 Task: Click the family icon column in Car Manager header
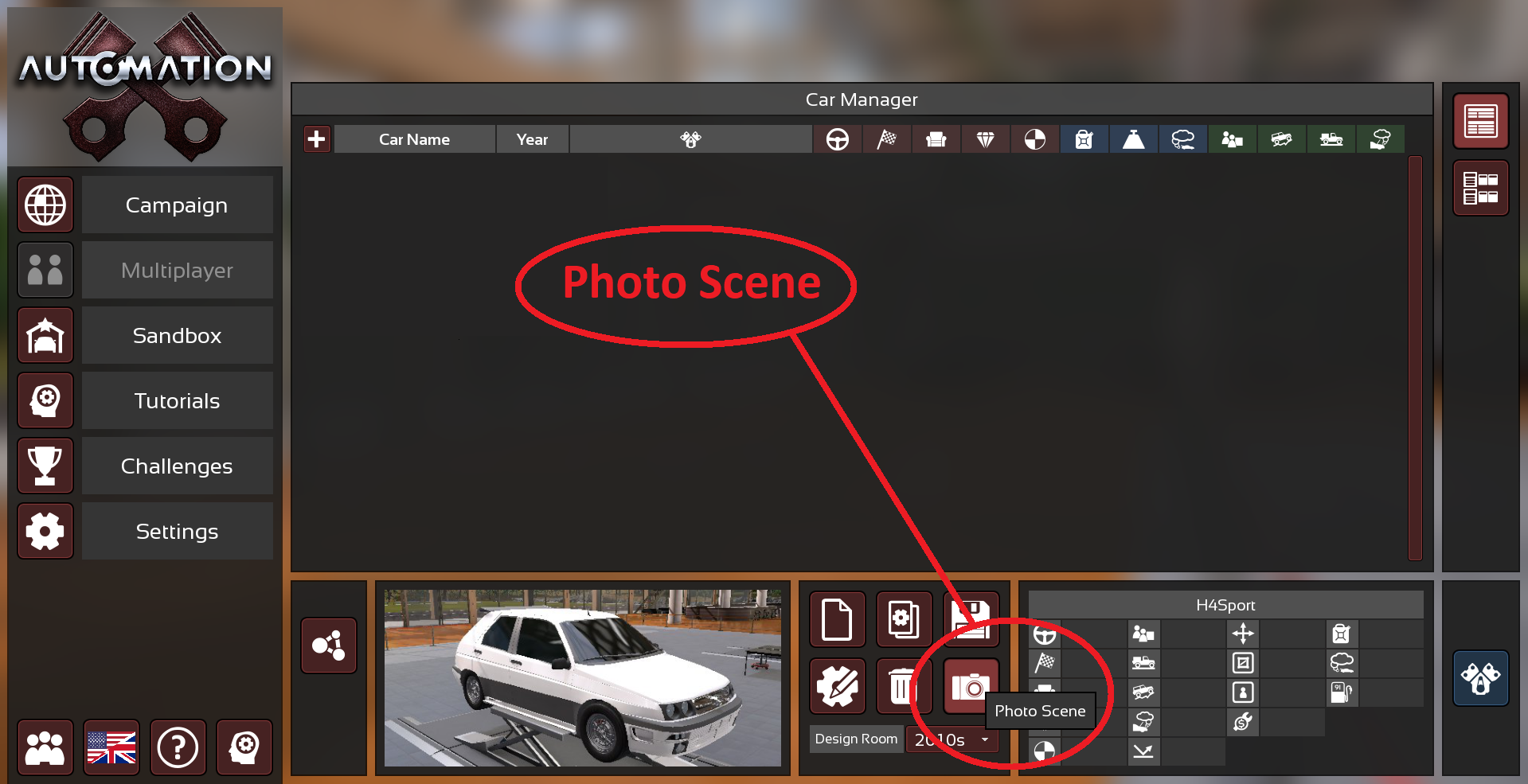[1233, 139]
